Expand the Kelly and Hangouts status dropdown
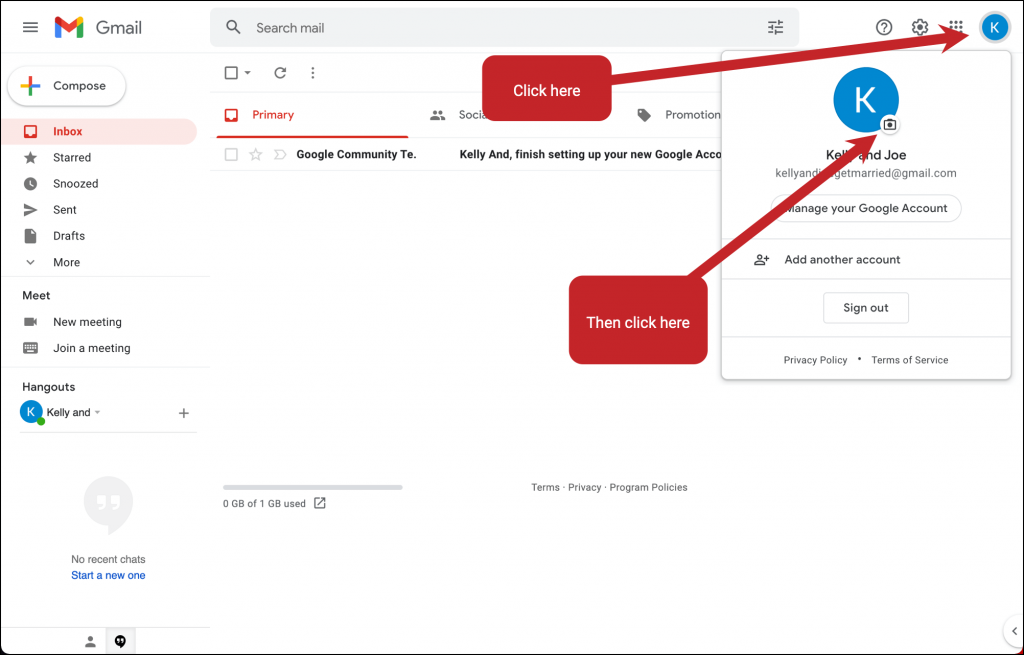The width and height of the screenshot is (1024, 655). [x=97, y=413]
